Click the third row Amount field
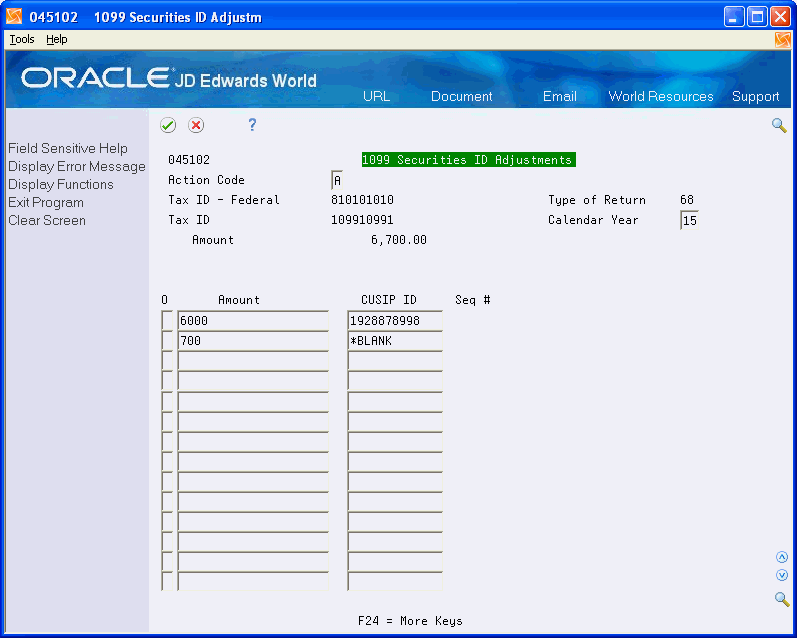Screen dimensions: 797x638 point(253,361)
